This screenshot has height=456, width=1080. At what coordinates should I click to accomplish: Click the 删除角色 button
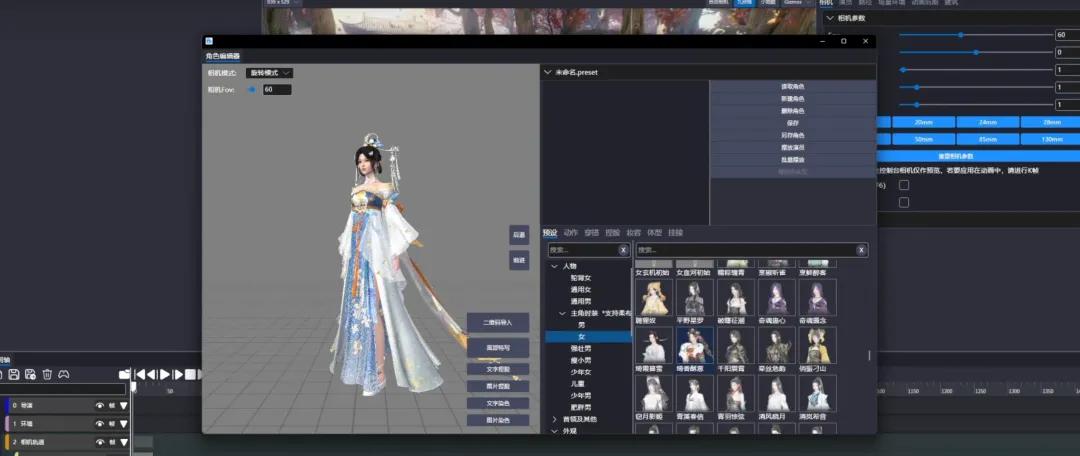pos(793,111)
